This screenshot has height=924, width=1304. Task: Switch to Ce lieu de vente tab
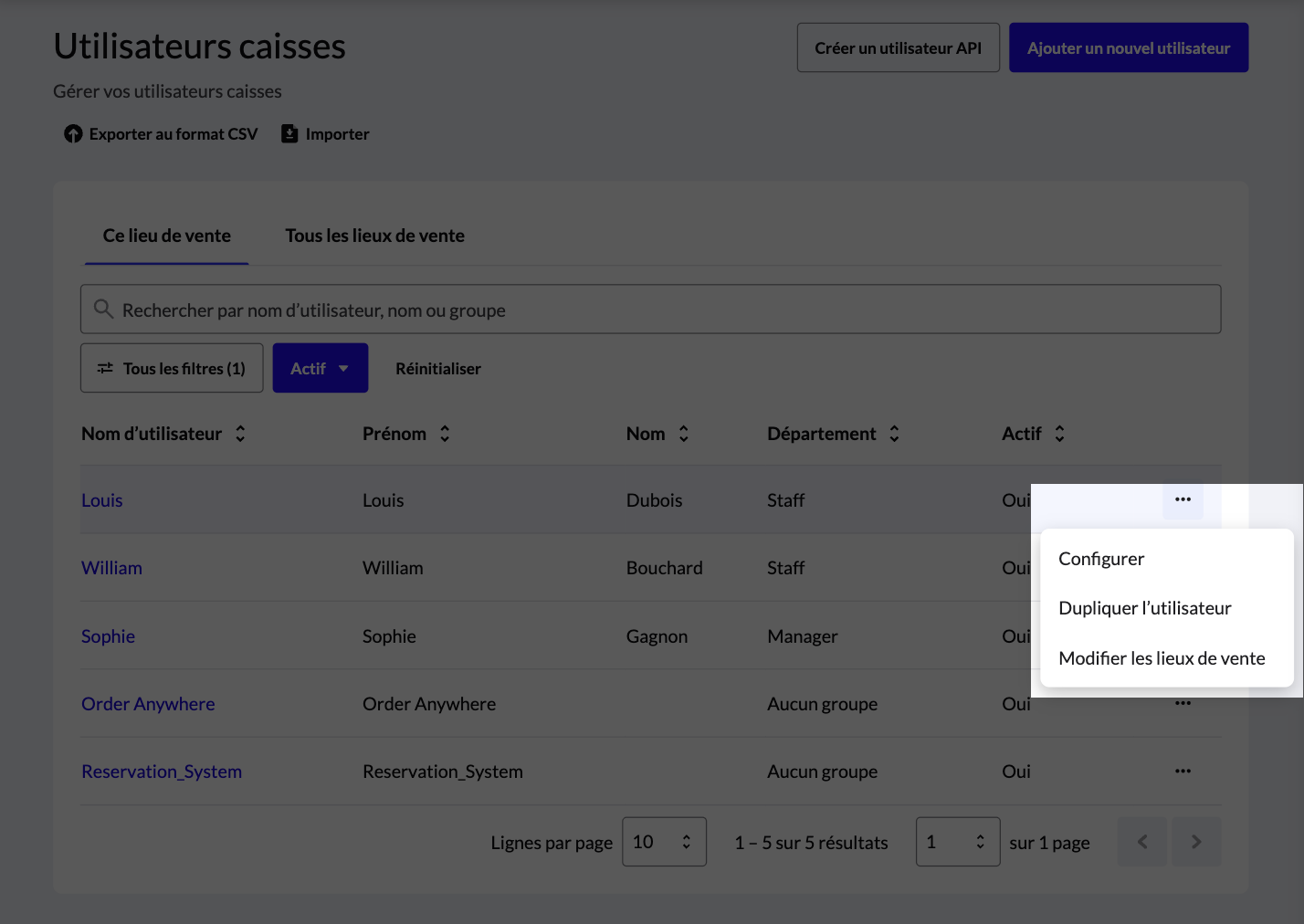point(167,236)
